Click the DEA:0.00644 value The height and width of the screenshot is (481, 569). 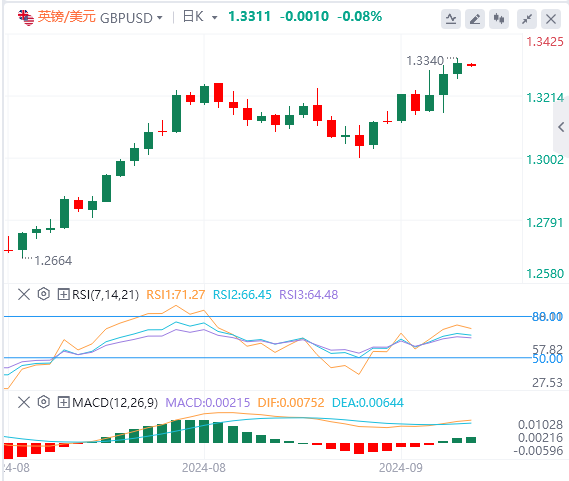tap(368, 403)
